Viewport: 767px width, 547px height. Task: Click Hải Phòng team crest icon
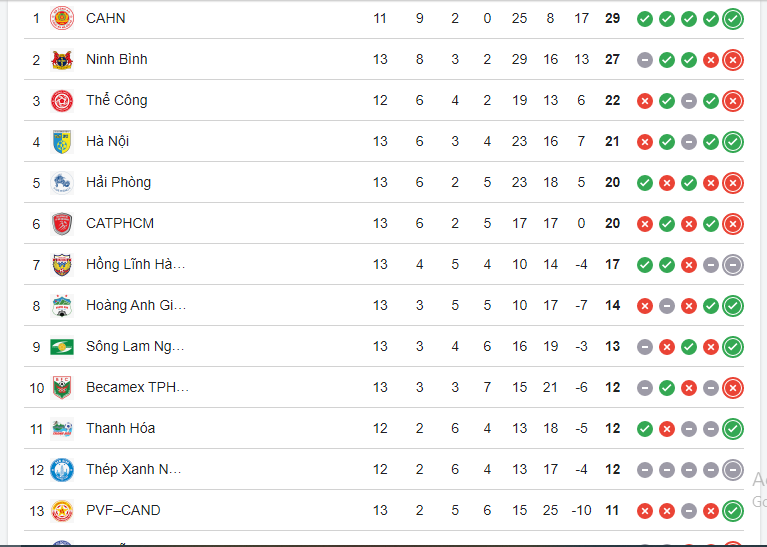(x=62, y=182)
